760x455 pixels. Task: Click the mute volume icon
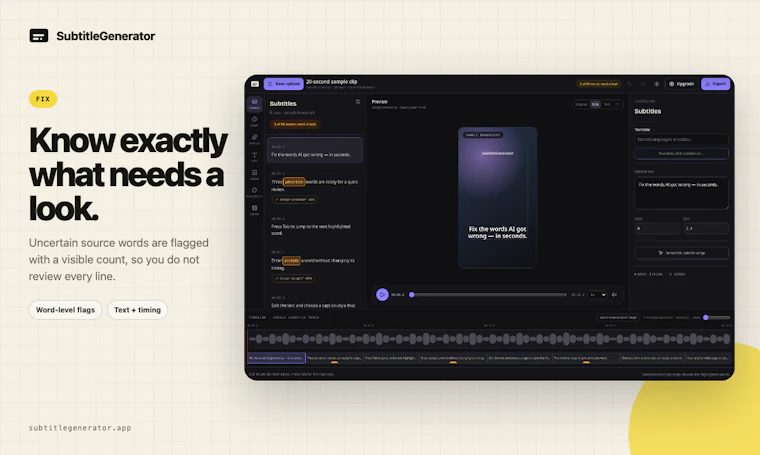pos(614,295)
